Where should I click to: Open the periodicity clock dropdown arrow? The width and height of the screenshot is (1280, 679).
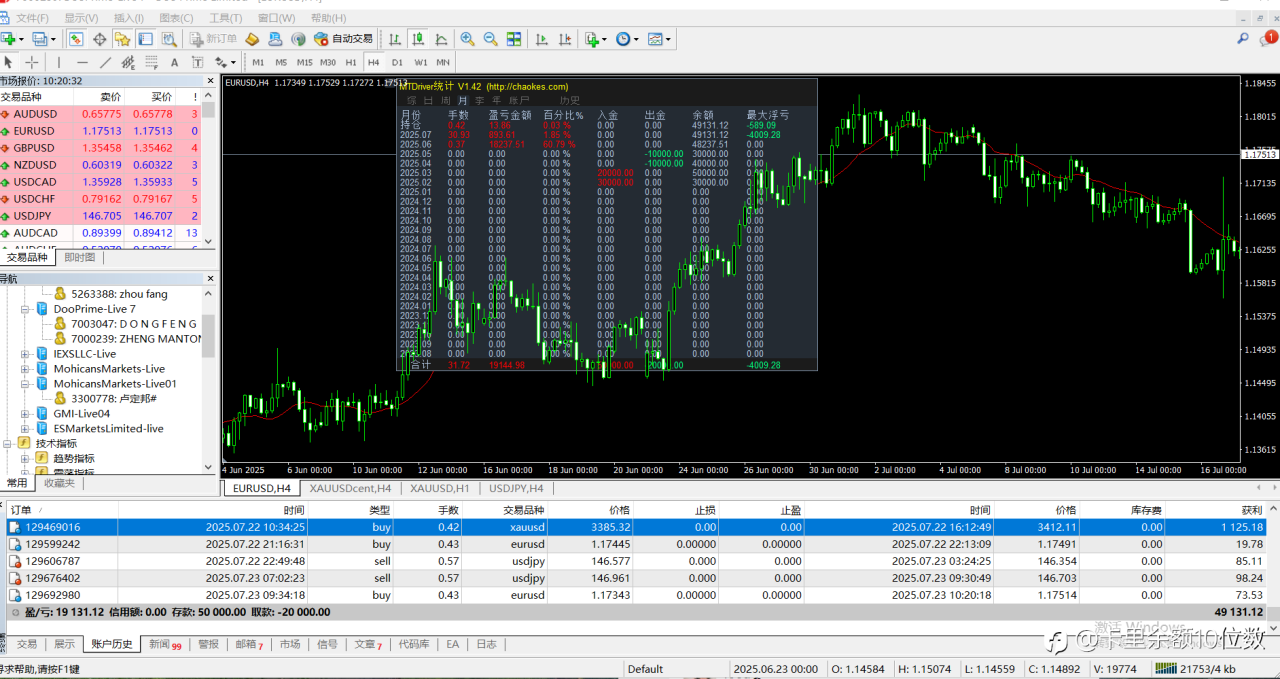pyautogui.click(x=636, y=40)
